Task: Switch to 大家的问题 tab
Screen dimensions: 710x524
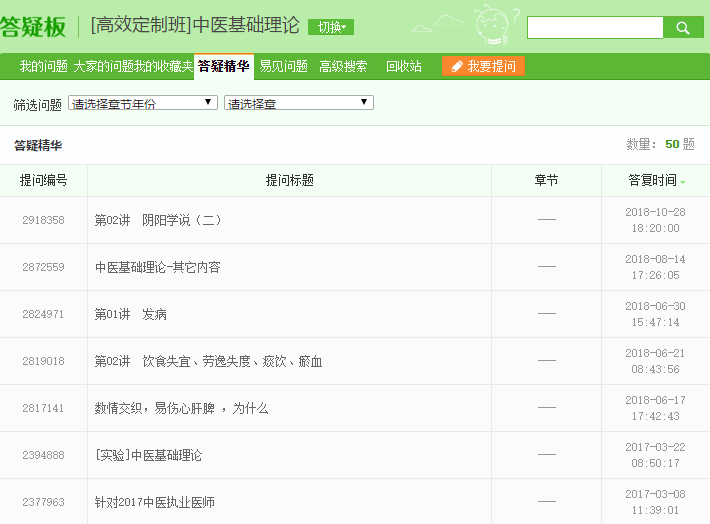Action: click(103, 67)
